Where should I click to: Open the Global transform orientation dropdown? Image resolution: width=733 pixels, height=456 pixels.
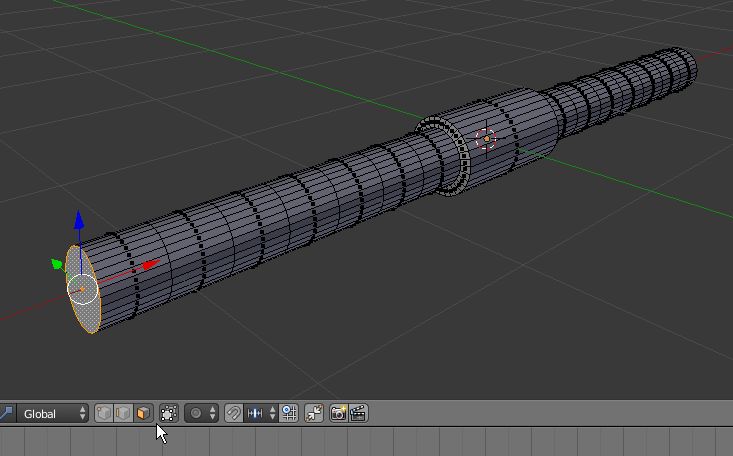(52, 414)
